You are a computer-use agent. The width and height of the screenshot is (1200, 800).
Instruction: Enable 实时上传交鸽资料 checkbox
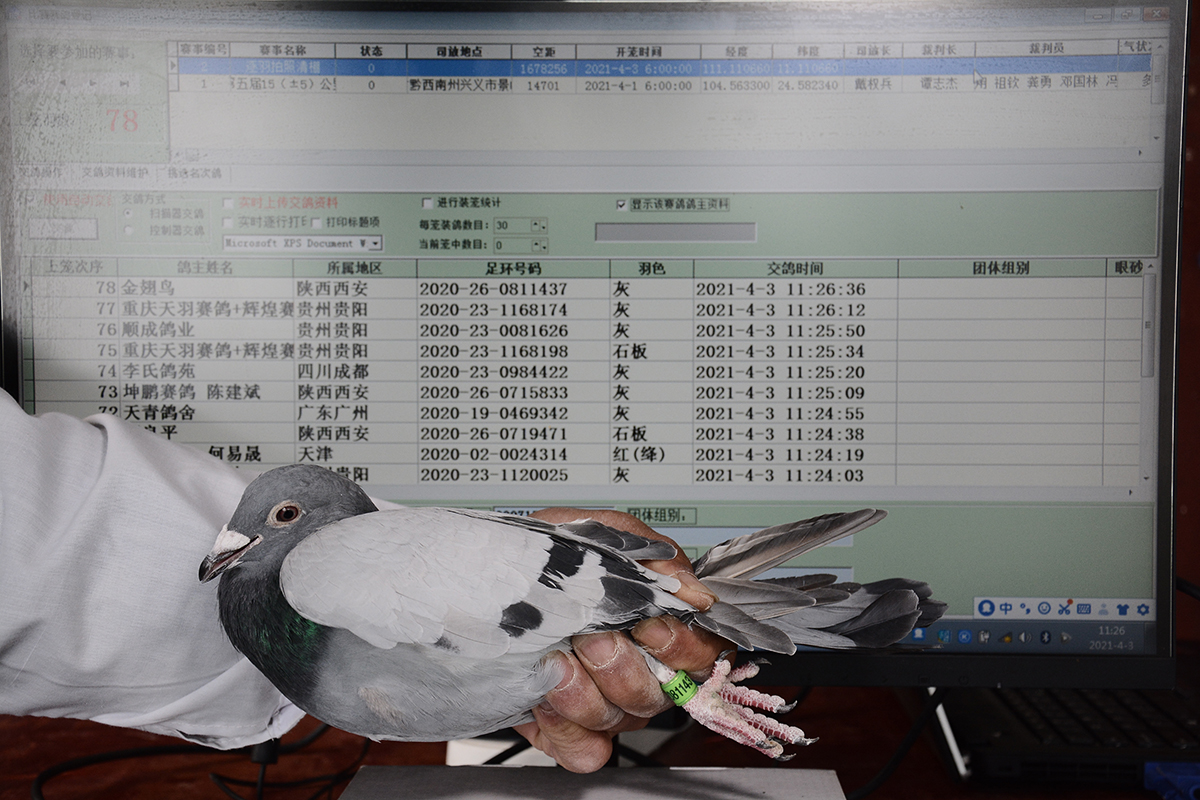[228, 203]
